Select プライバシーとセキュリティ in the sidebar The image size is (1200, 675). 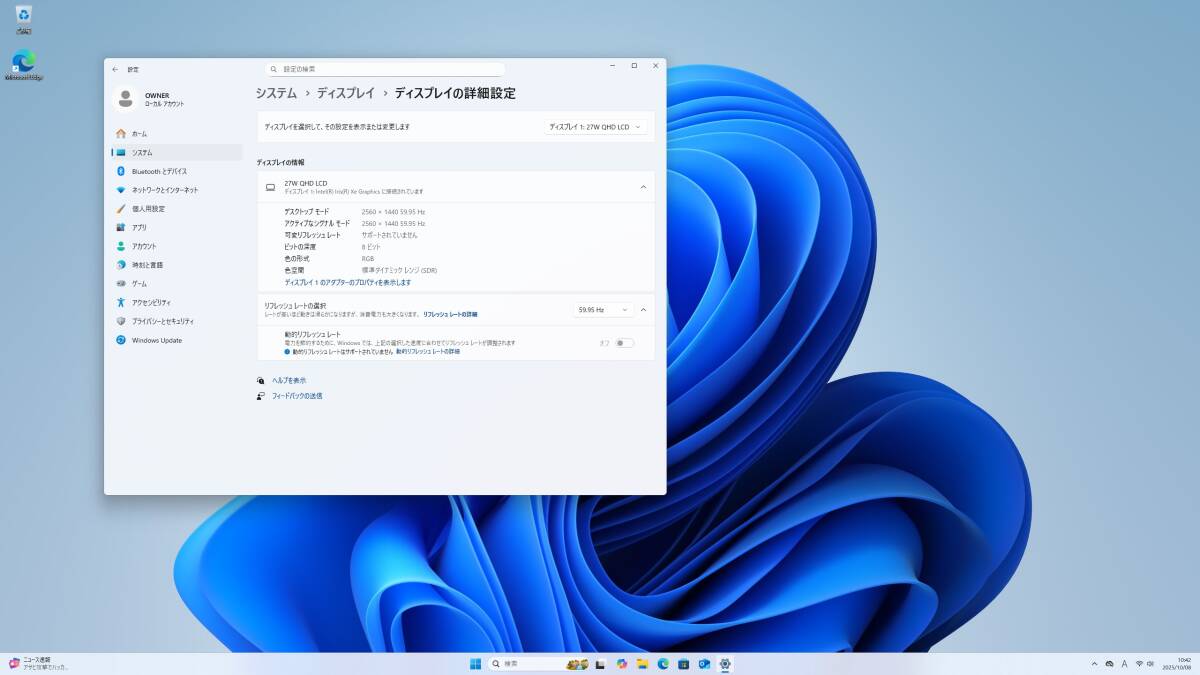165,321
